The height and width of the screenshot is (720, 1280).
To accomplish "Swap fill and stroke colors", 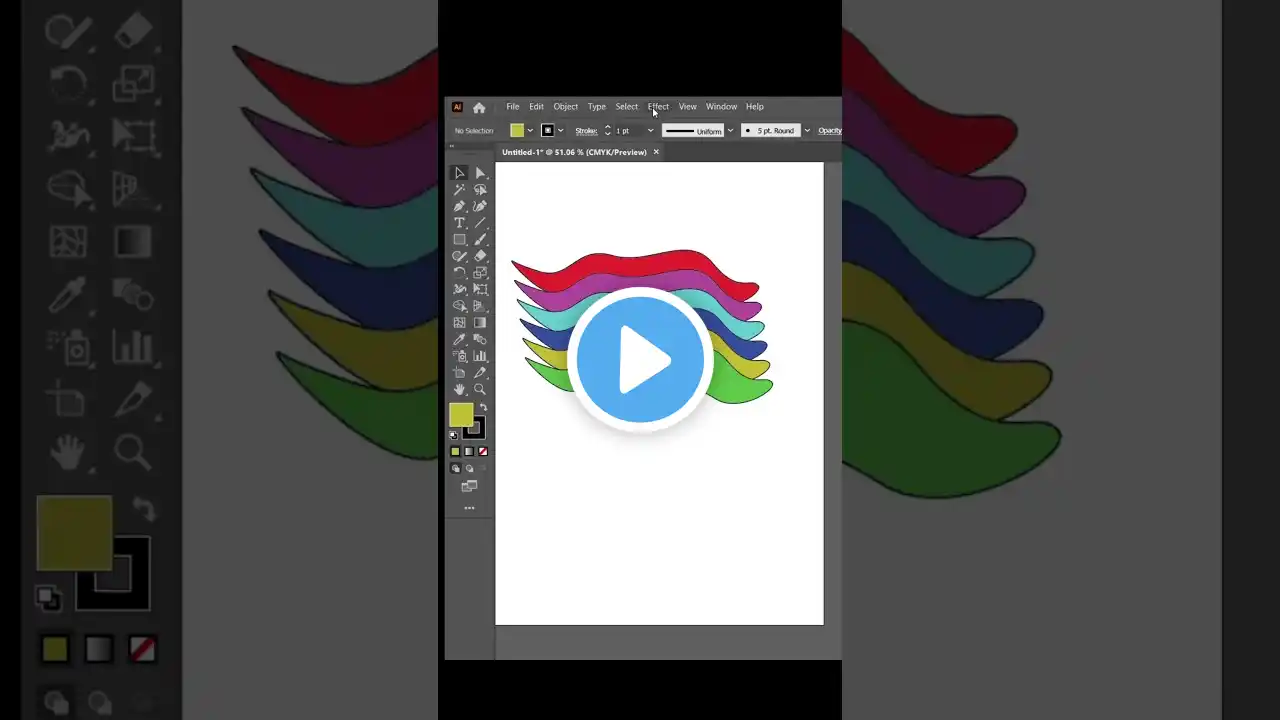I will pyautogui.click(x=483, y=408).
